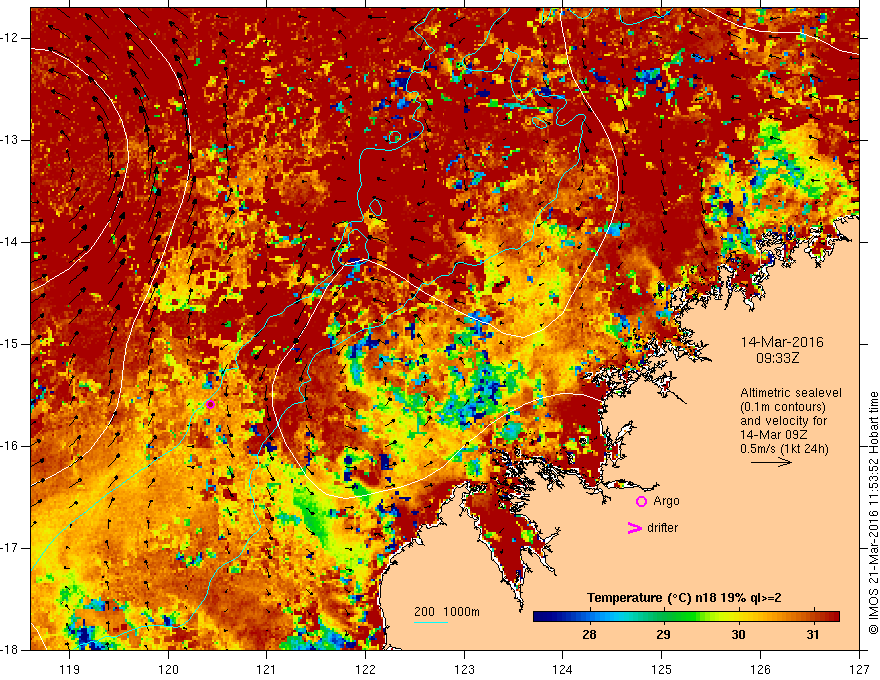This screenshot has height=680, width=880.
Task: Click the latitude label -12
Action: click(9, 38)
